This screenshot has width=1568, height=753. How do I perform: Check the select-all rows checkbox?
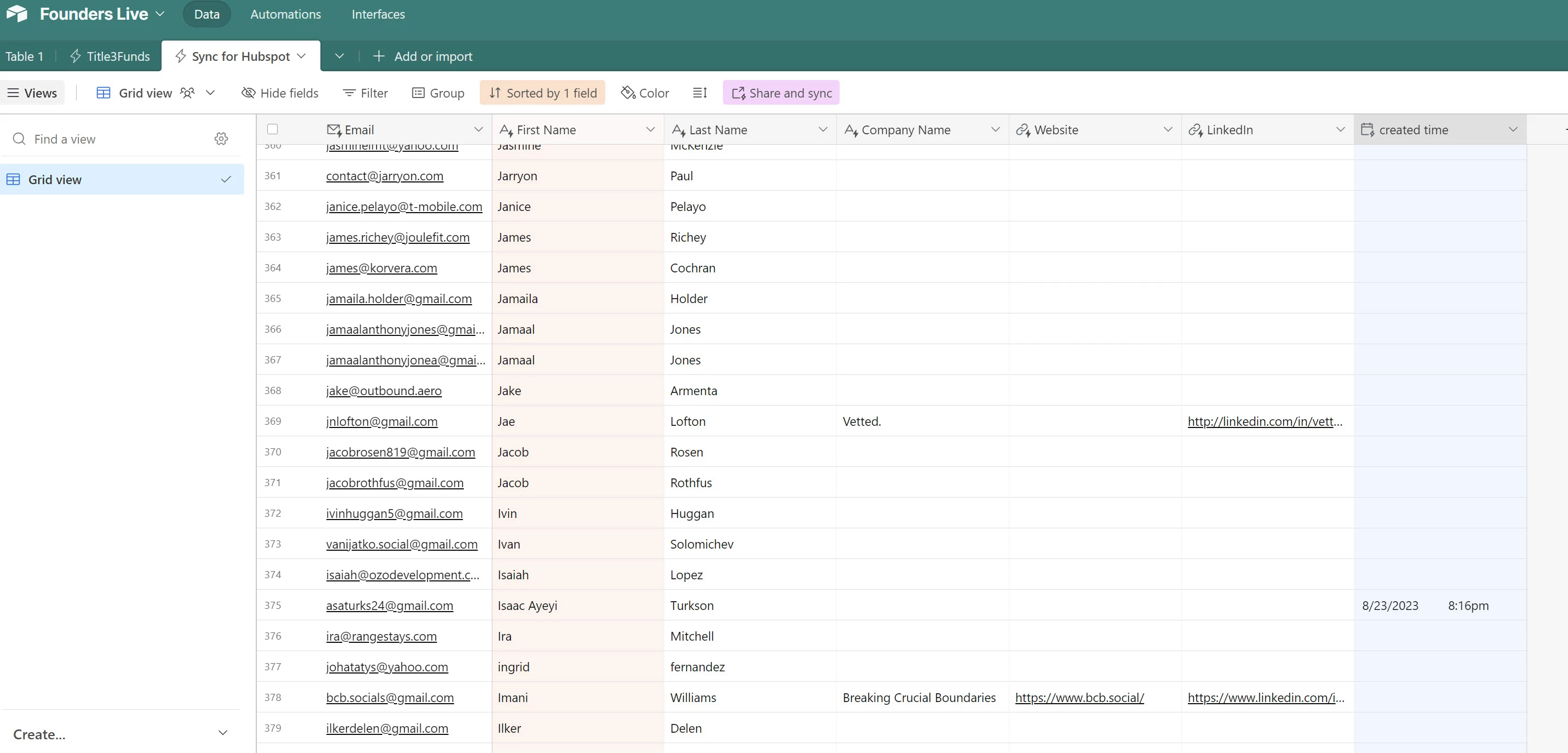coord(273,129)
